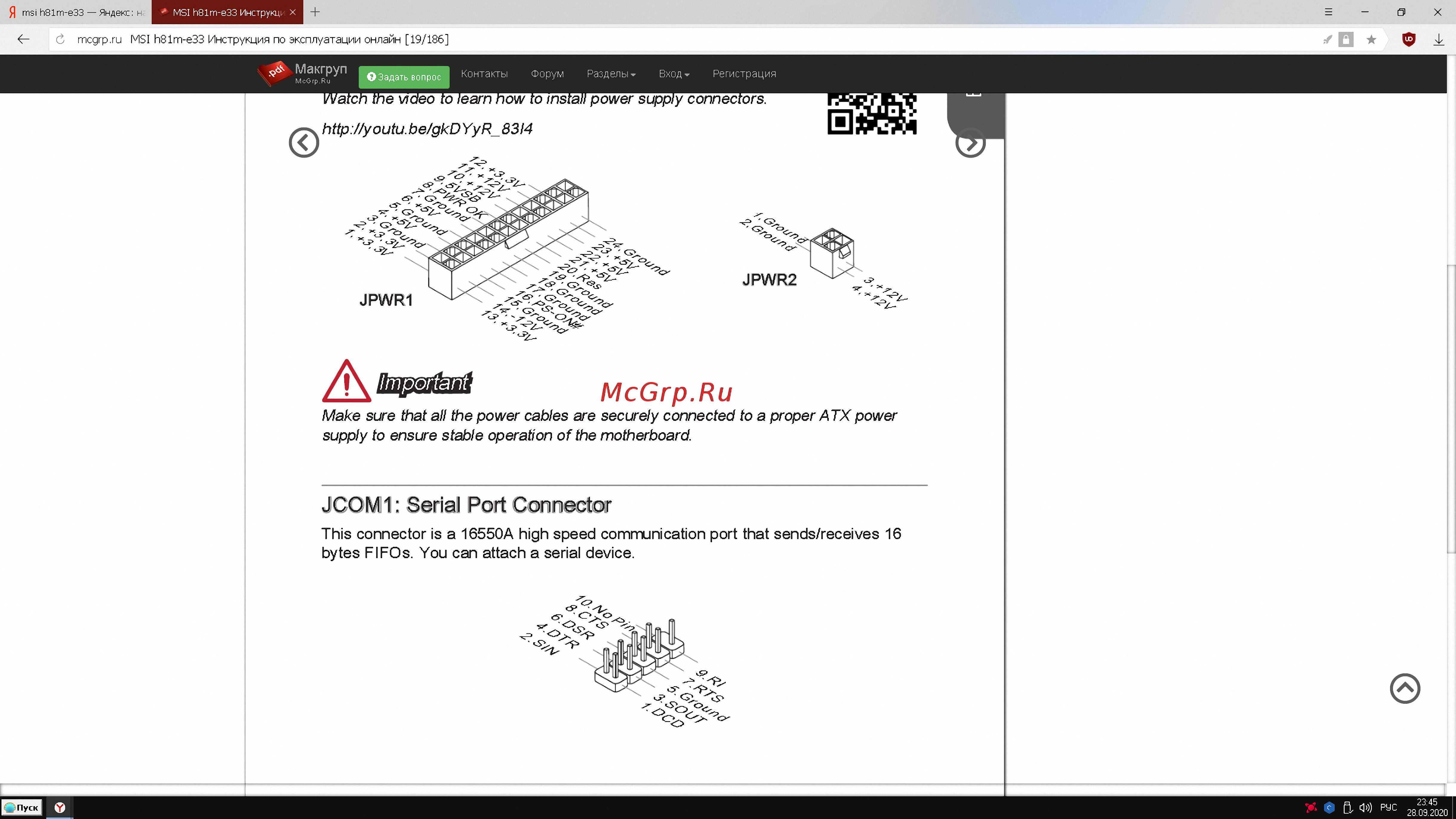Click the red Important warning triangle

tap(347, 381)
